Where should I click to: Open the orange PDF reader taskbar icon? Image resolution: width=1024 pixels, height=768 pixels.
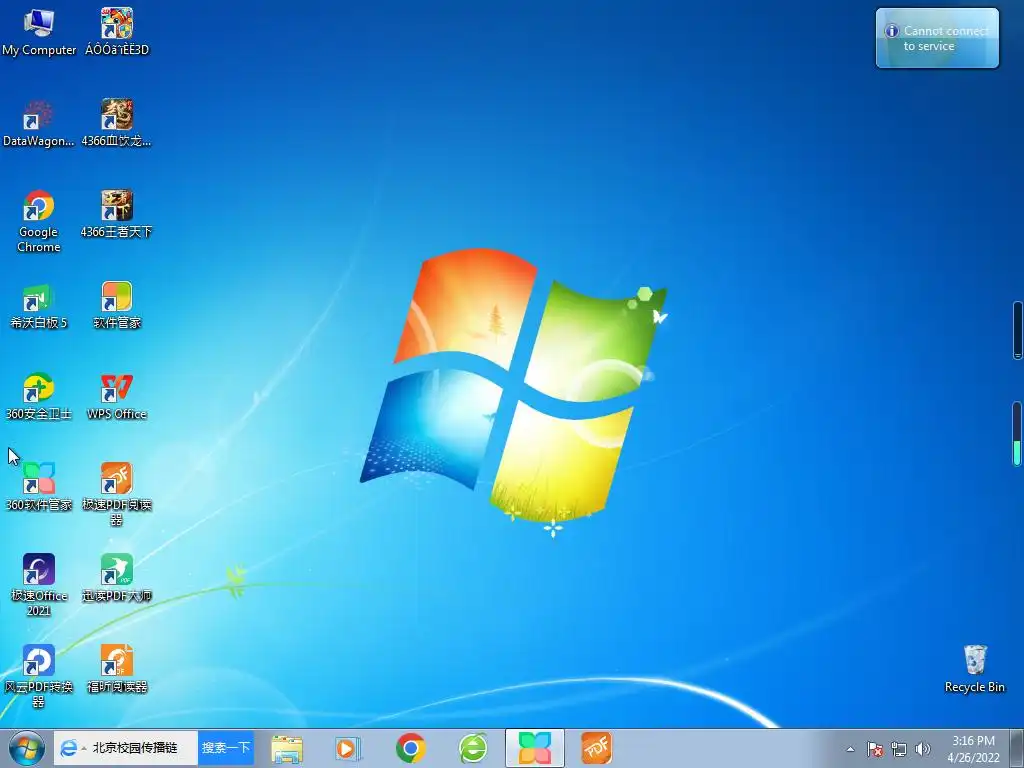(596, 748)
